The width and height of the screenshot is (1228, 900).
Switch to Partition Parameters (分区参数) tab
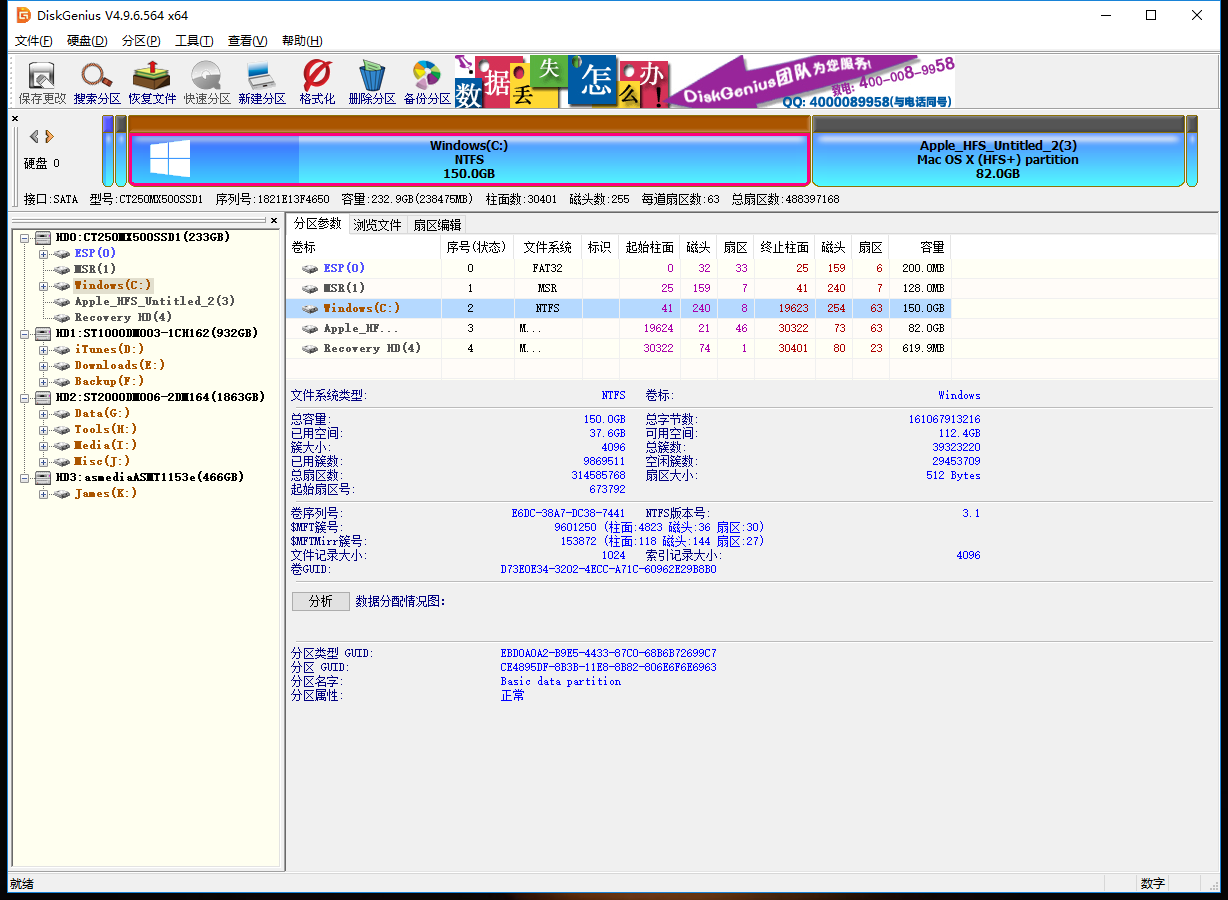tap(317, 224)
